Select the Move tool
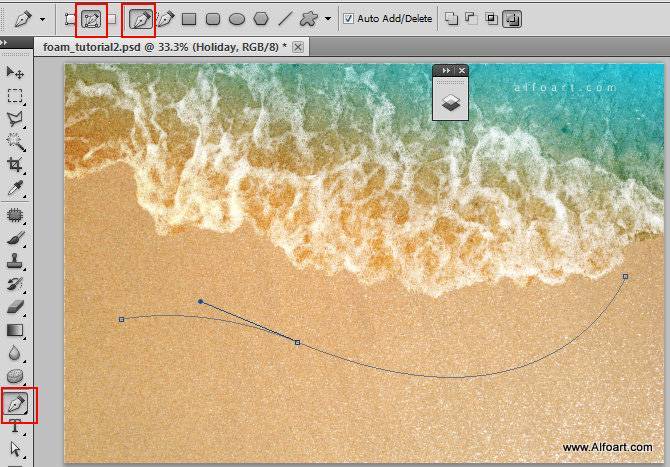 (15, 73)
